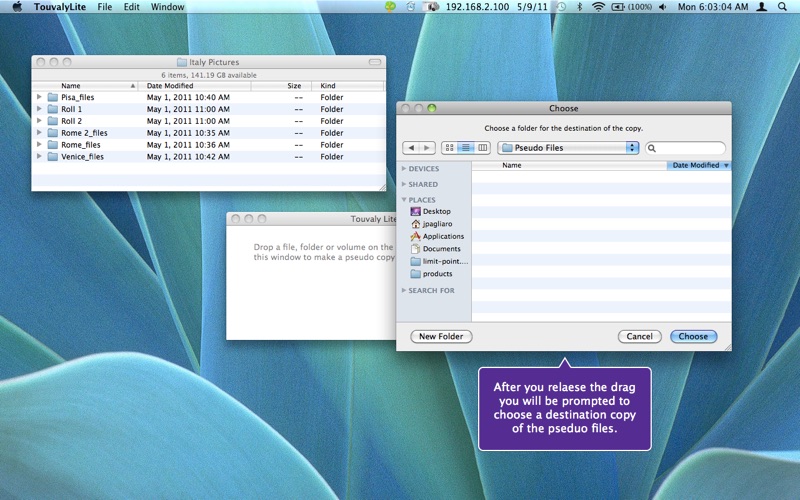Viewport: 800px width, 500px height.
Task: Switch Choose dialog to icon view
Action: (449, 148)
